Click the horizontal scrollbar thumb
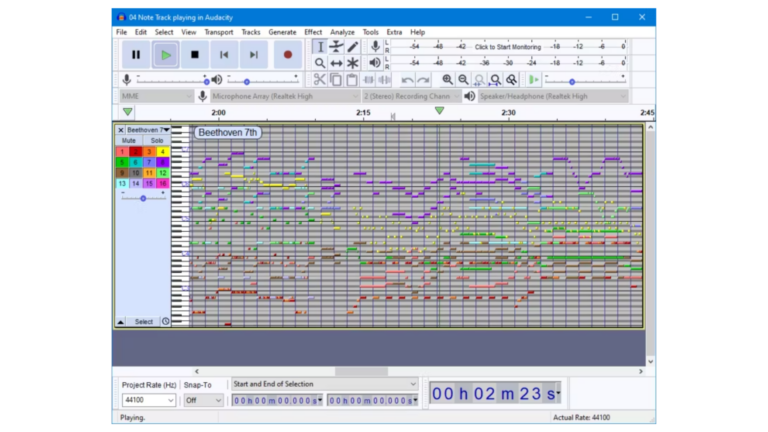Image resolution: width=768 pixels, height=432 pixels. coord(361,371)
